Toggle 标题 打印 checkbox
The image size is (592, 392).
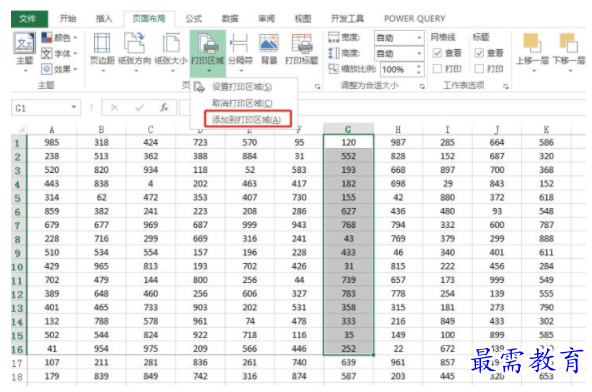tap(479, 69)
